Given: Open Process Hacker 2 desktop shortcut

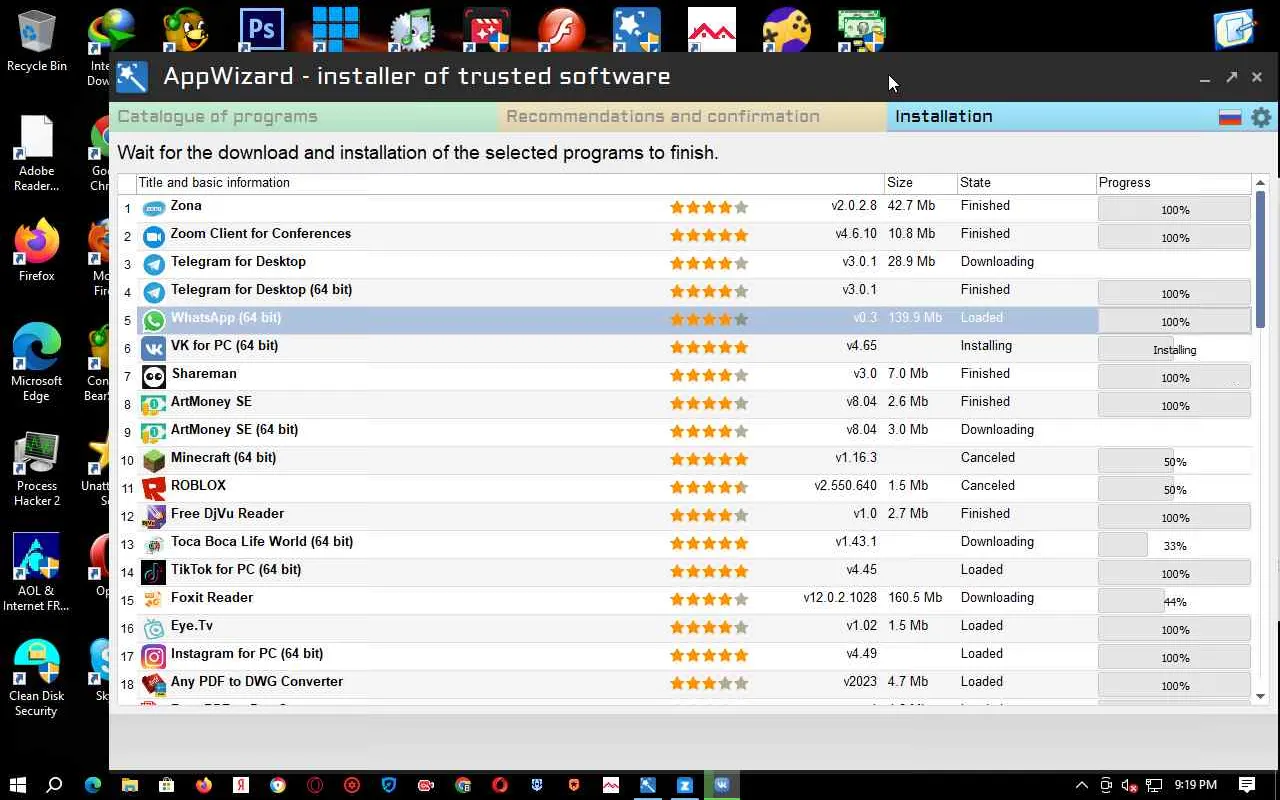Looking at the screenshot, I should tap(37, 470).
